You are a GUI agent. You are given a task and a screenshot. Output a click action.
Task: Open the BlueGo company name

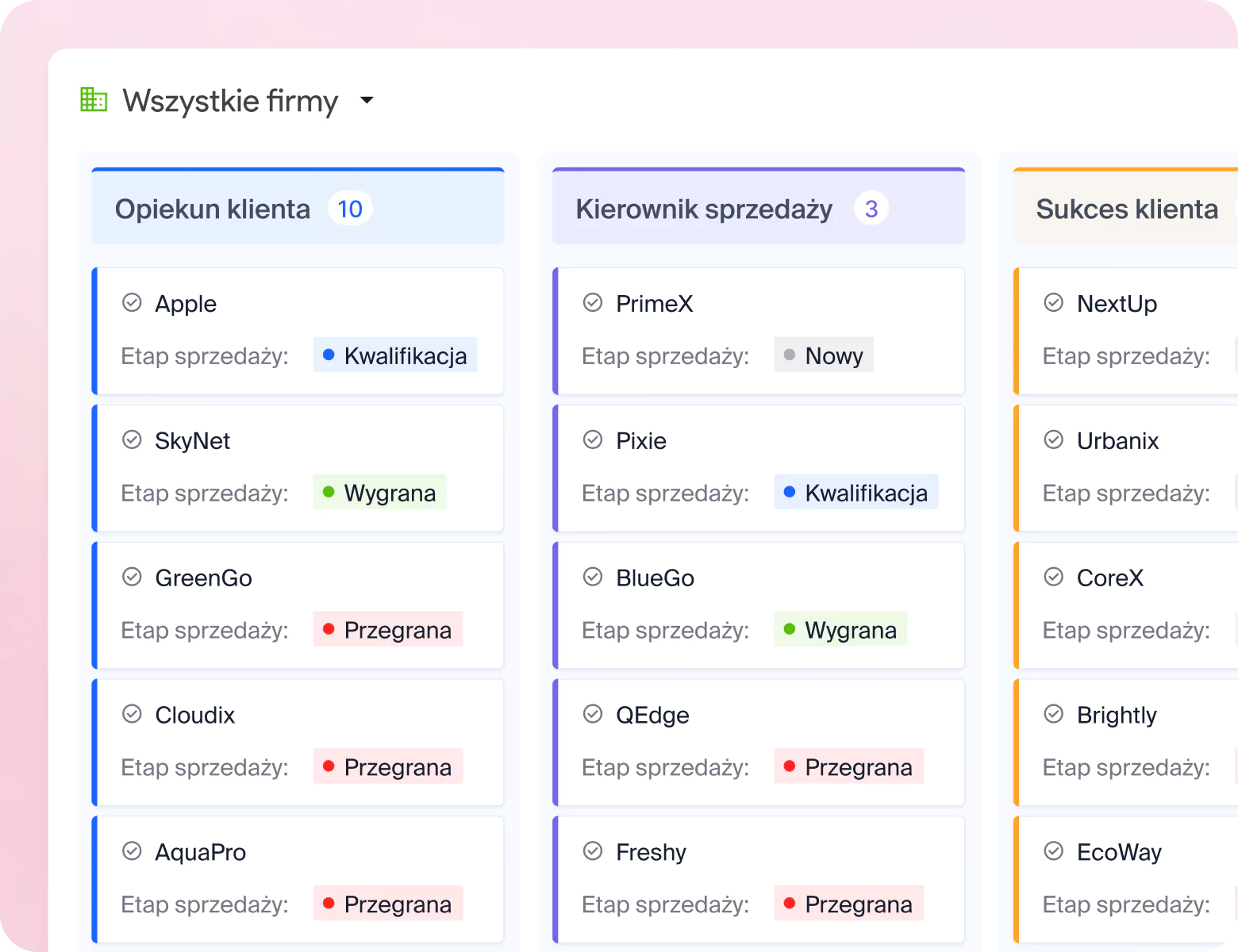click(x=656, y=578)
